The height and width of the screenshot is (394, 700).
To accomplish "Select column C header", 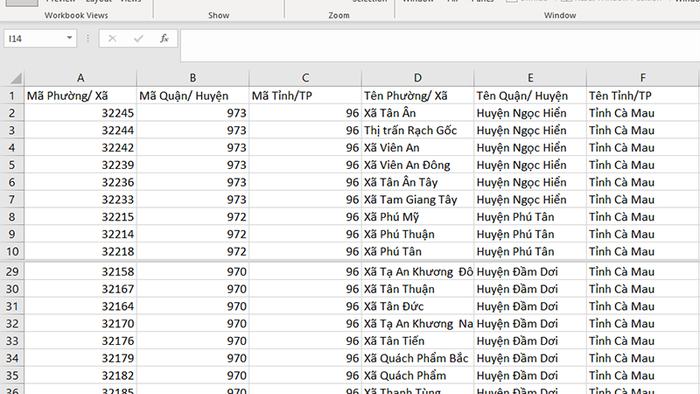I will click(x=305, y=78).
